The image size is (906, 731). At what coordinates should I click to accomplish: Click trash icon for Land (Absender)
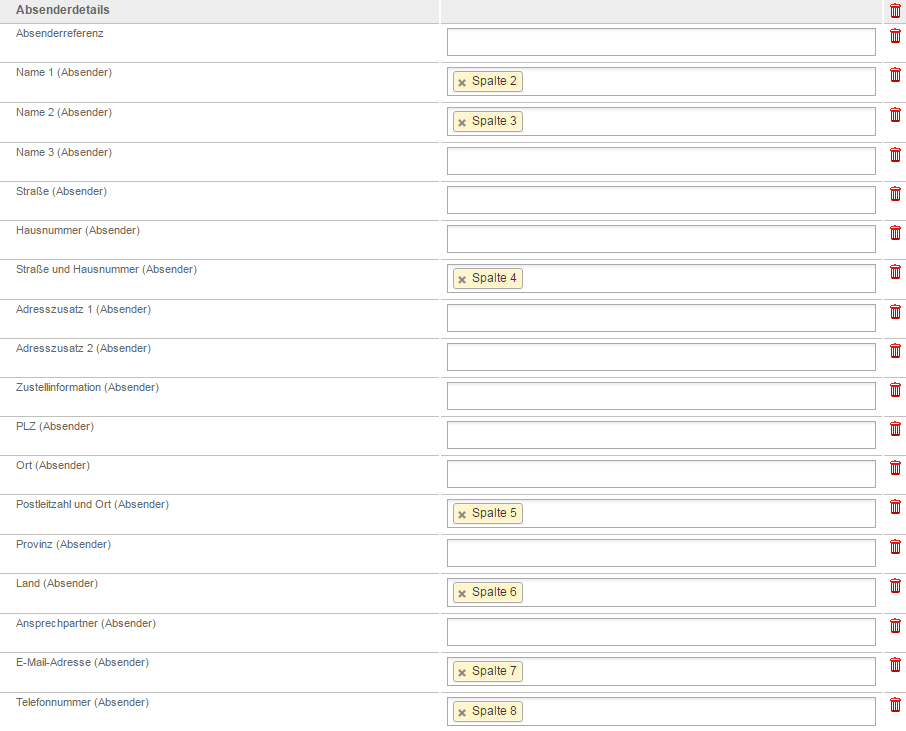tap(895, 585)
